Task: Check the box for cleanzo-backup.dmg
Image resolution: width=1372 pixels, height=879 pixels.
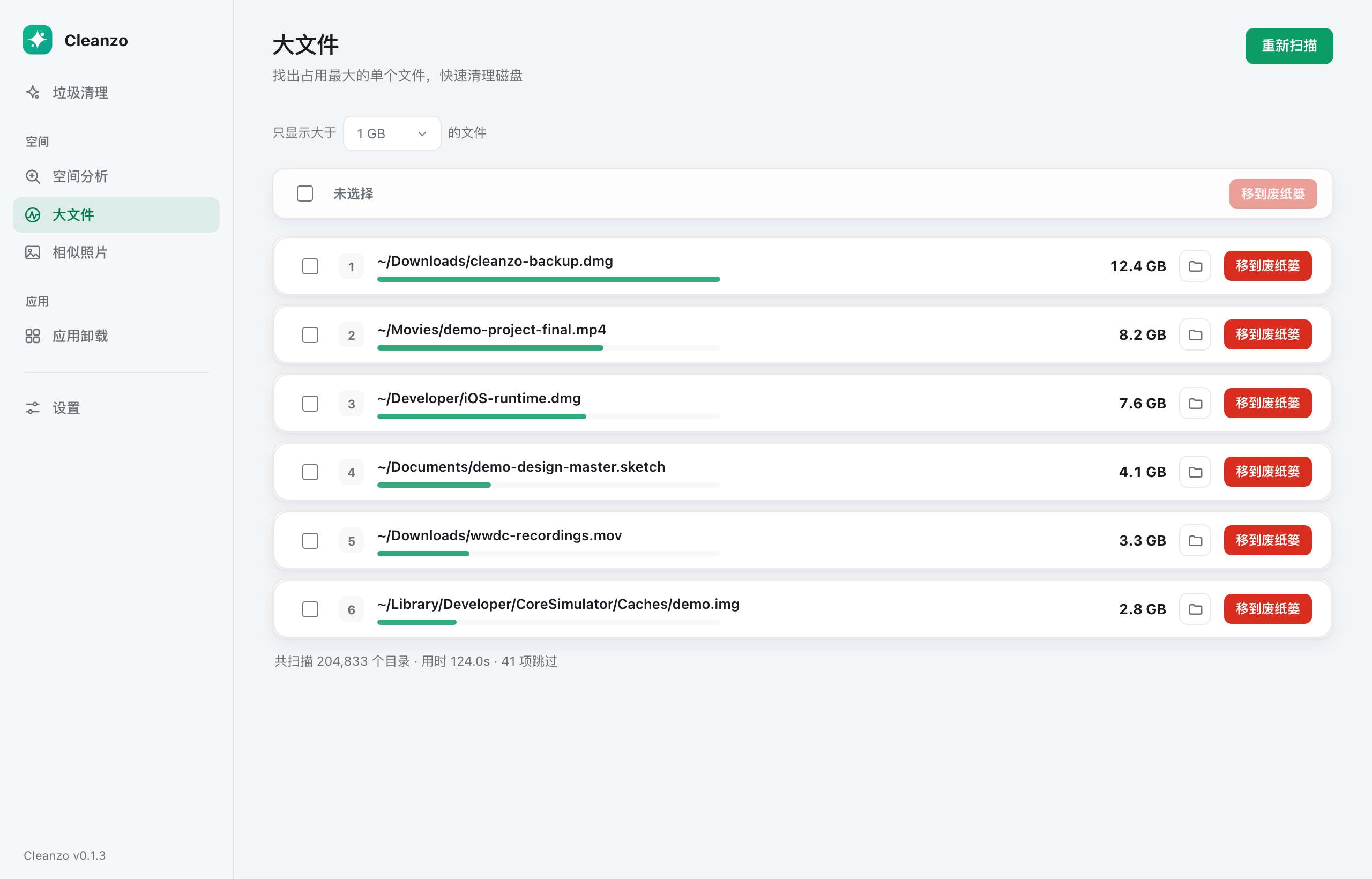Action: click(310, 266)
